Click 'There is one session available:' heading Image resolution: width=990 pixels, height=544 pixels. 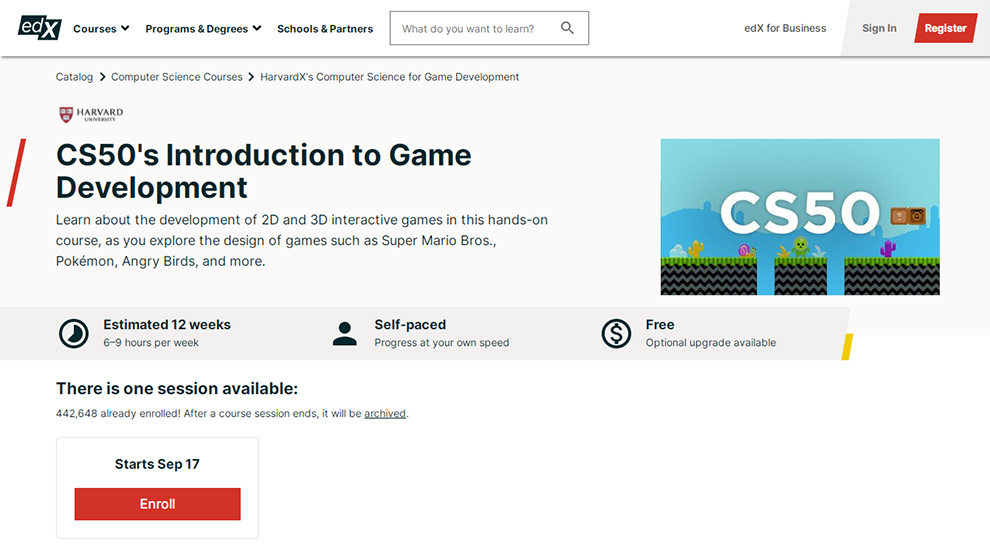pyautogui.click(x=177, y=388)
